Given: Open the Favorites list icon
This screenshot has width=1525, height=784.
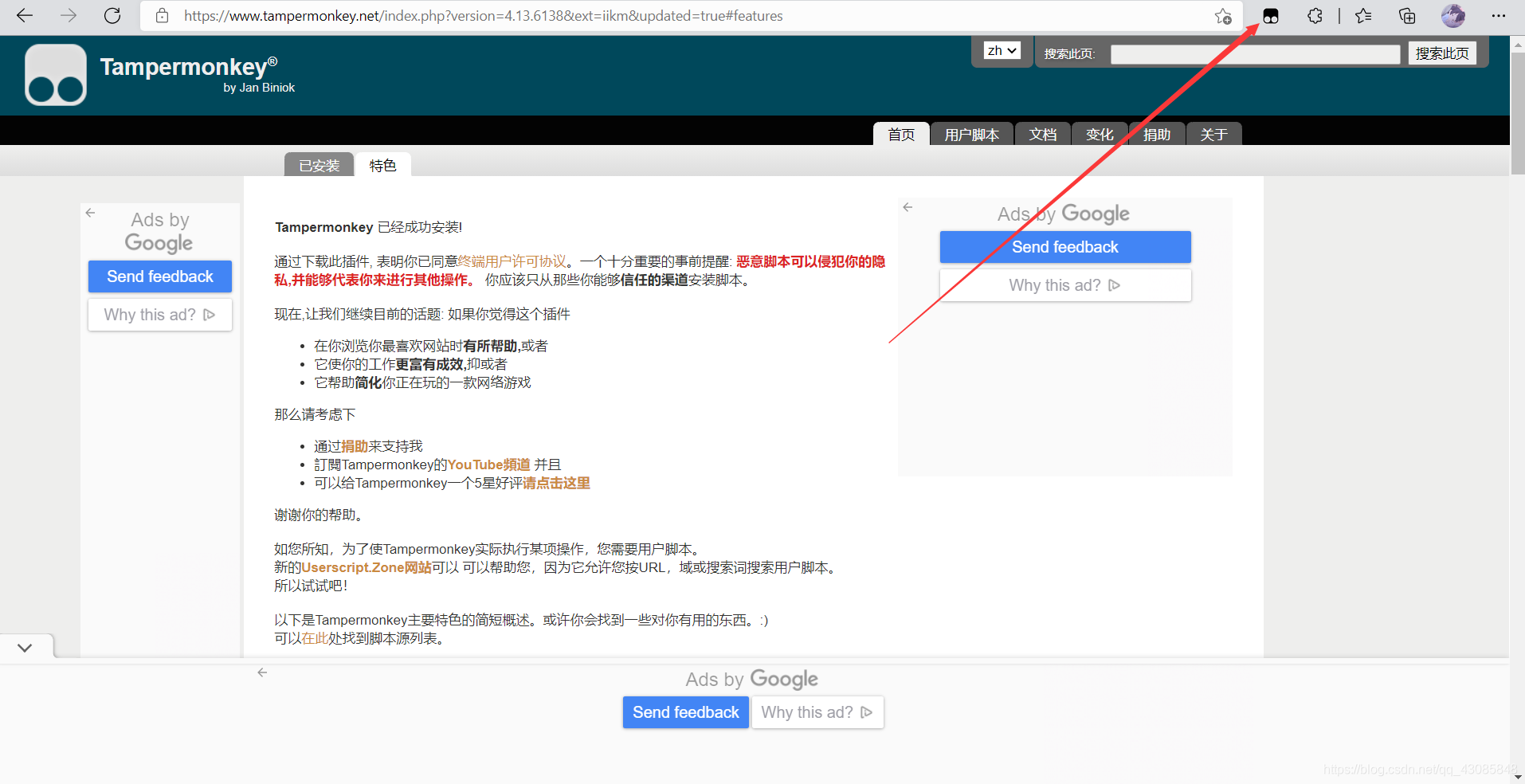Looking at the screenshot, I should click(x=1363, y=16).
